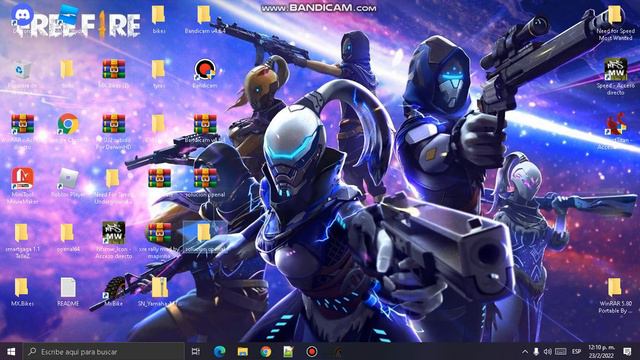
Task: Open the tyres folder
Action: [x=159, y=70]
